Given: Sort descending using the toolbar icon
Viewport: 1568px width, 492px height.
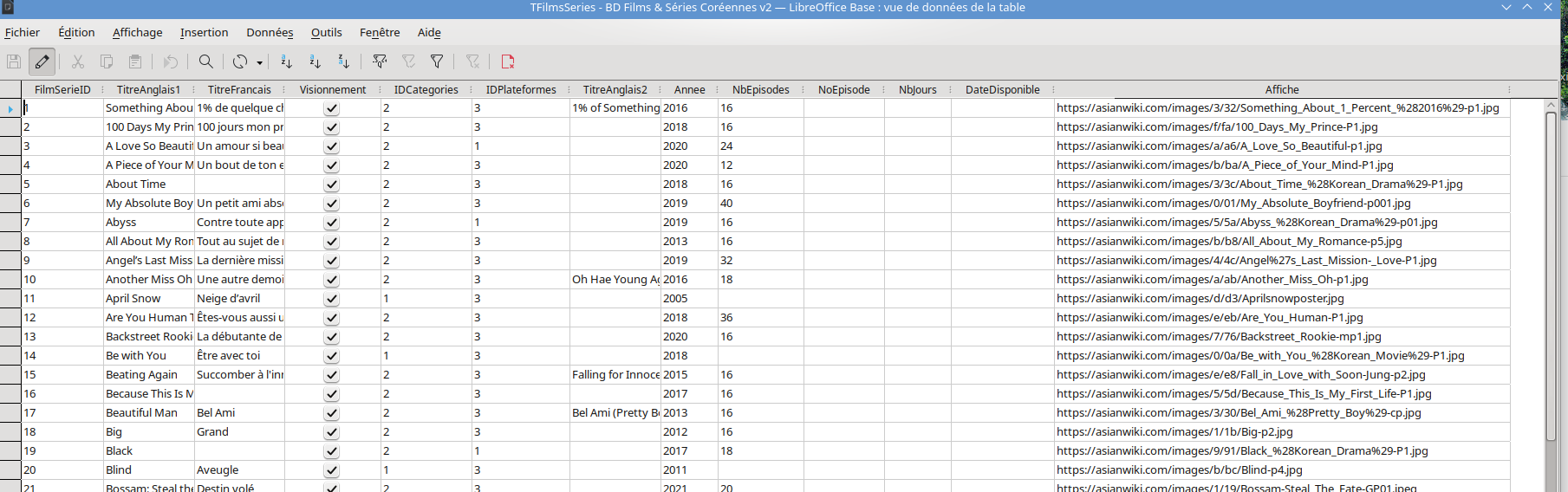Looking at the screenshot, I should [343, 61].
